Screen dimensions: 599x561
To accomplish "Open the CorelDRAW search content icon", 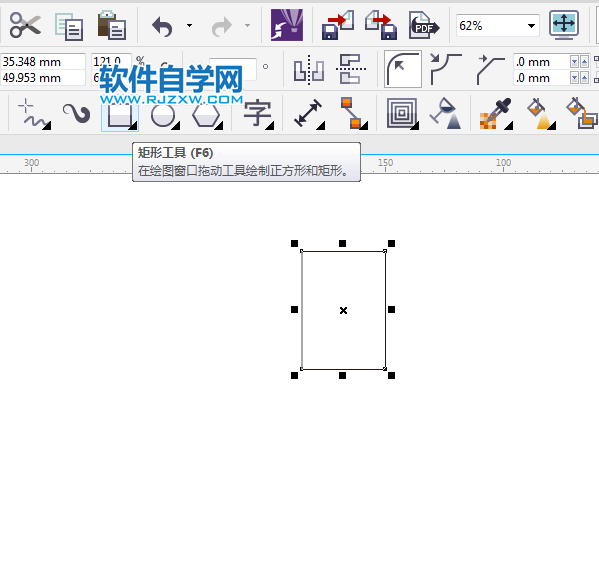I will click(x=287, y=25).
